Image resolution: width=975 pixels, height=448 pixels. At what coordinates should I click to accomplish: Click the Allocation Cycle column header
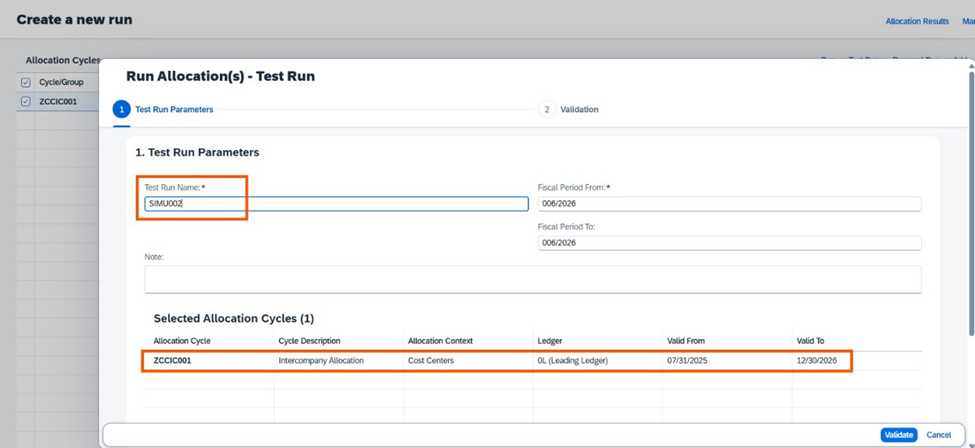[182, 341]
